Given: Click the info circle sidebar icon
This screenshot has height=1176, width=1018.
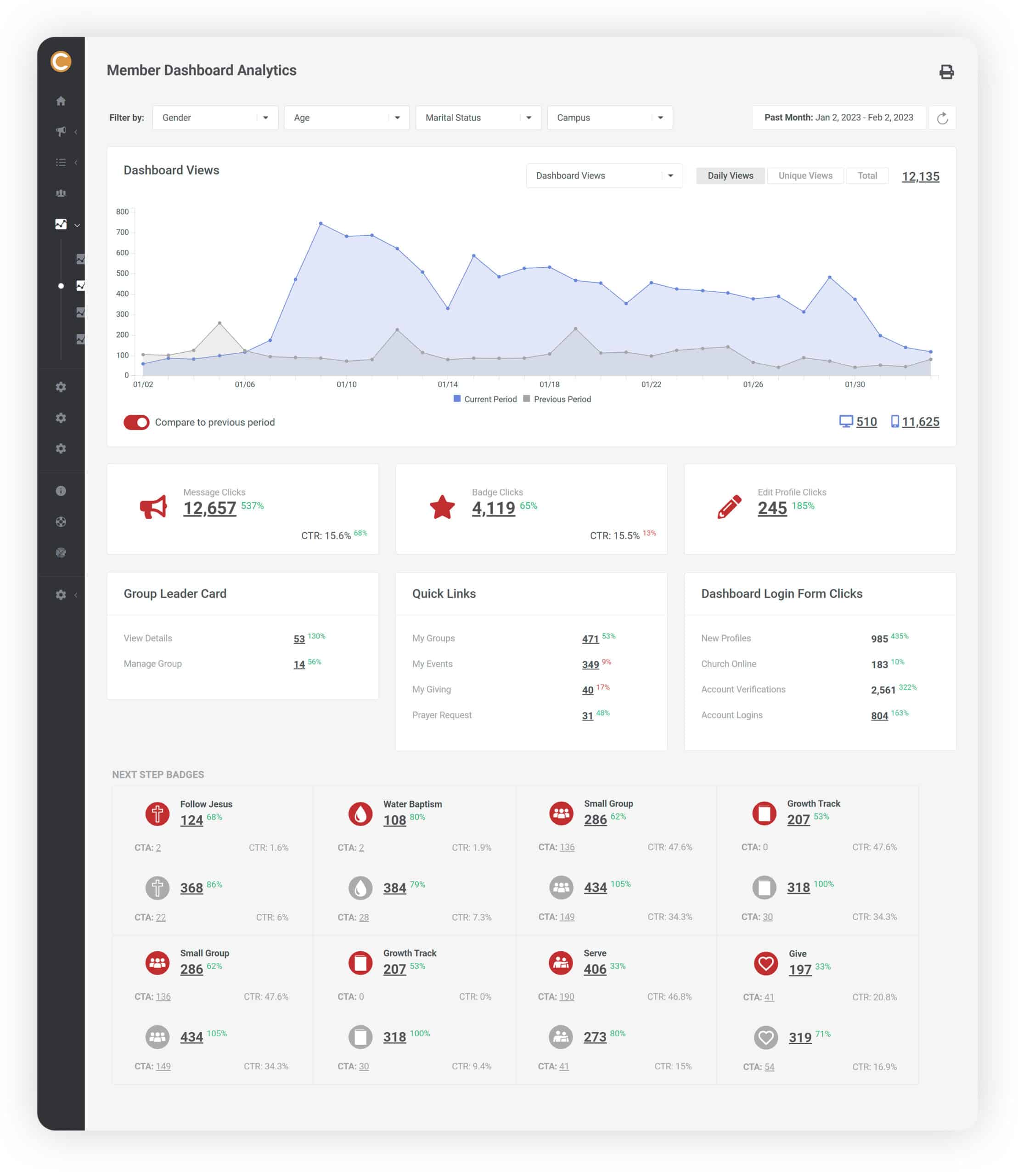Looking at the screenshot, I should click(x=61, y=491).
